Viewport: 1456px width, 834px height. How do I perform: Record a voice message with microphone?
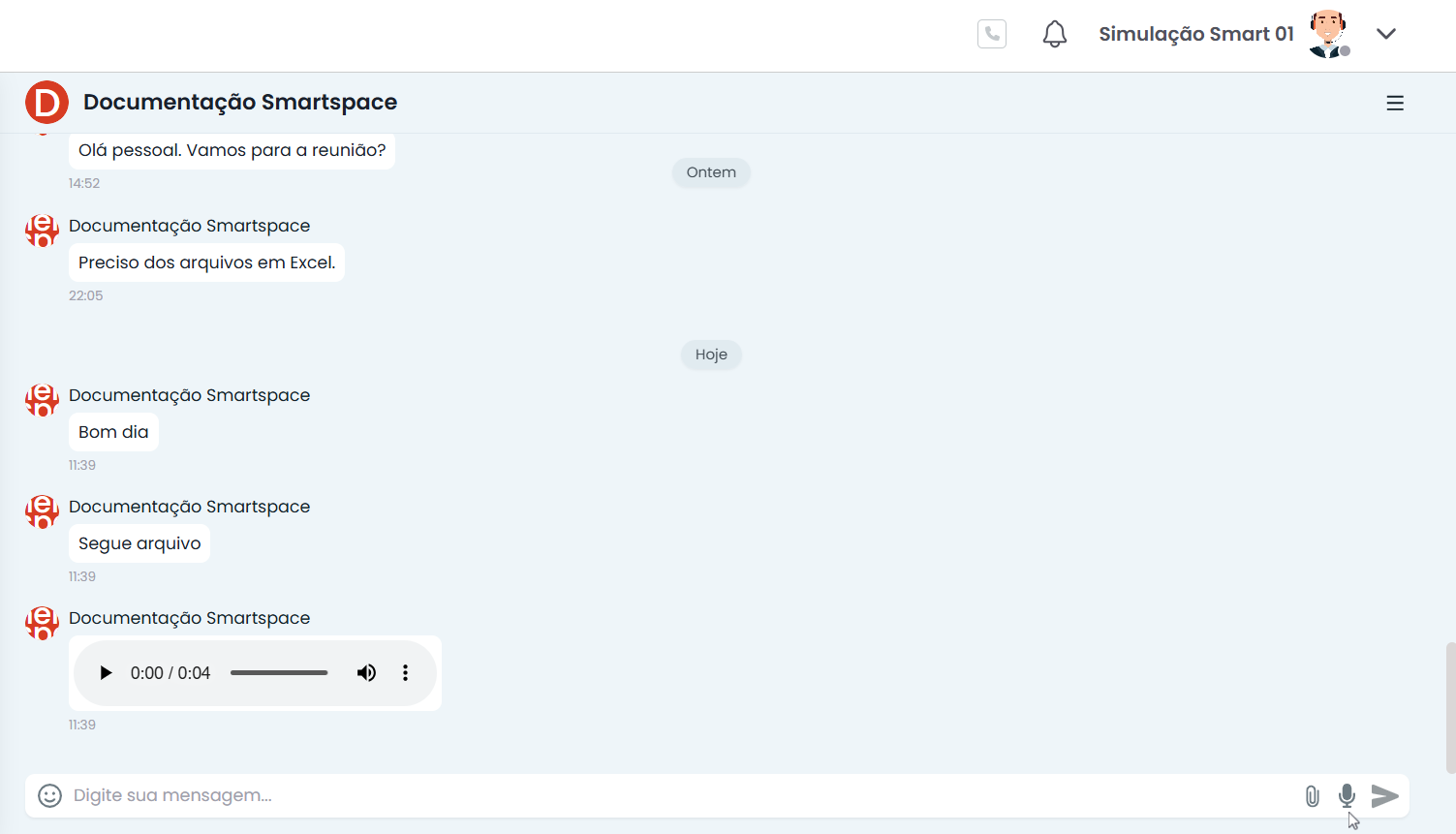tap(1347, 795)
